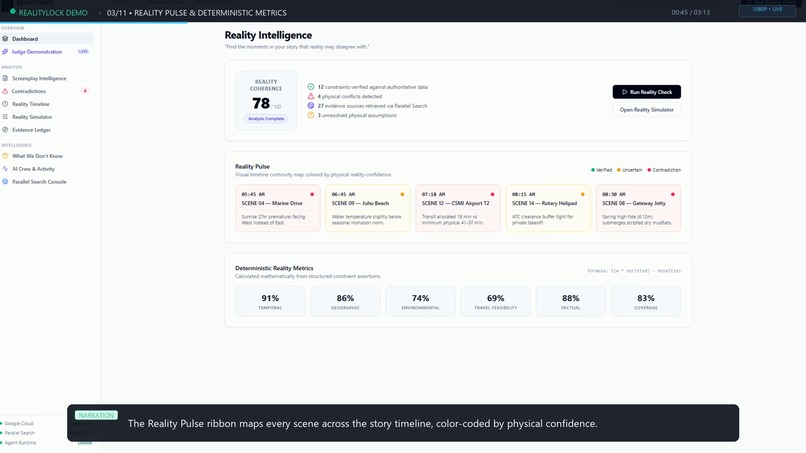Click orange status dot on Juhu Beach card
Screen dimensions: 806x453
coord(402,194)
